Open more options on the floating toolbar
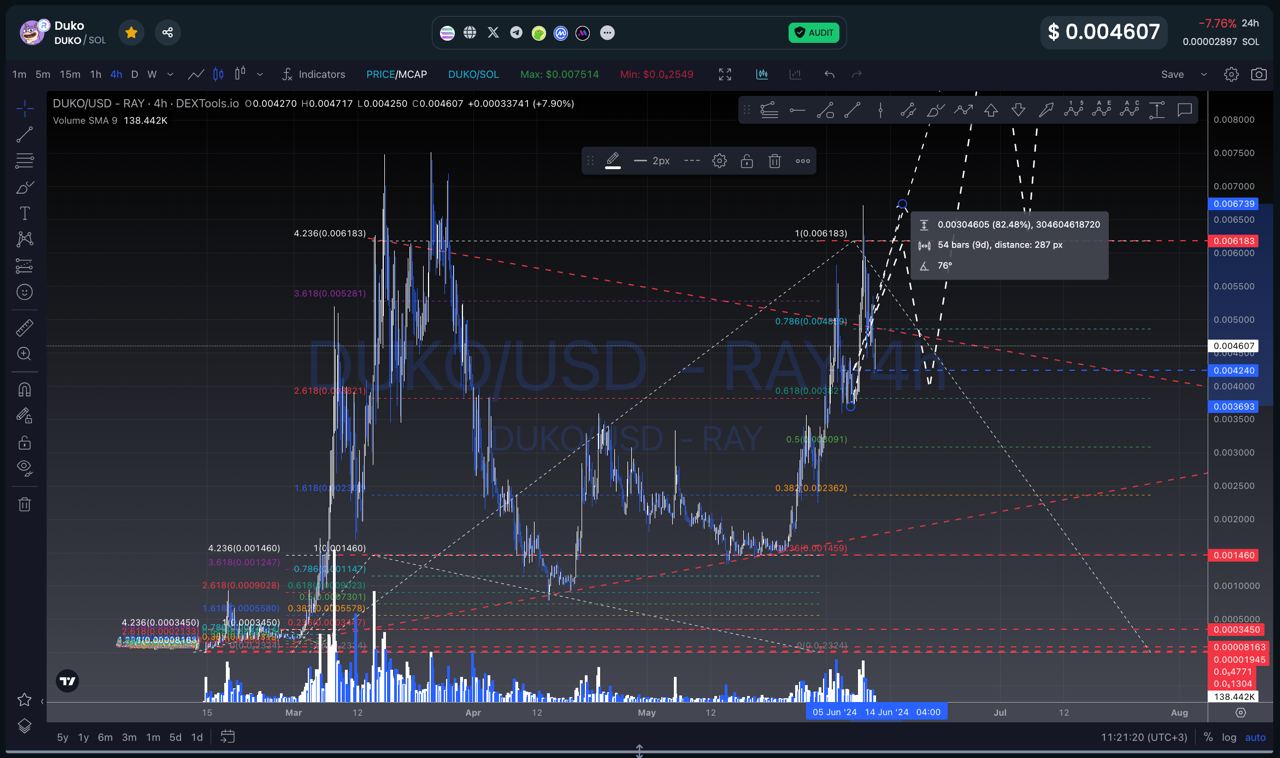This screenshot has width=1280, height=758. click(803, 161)
